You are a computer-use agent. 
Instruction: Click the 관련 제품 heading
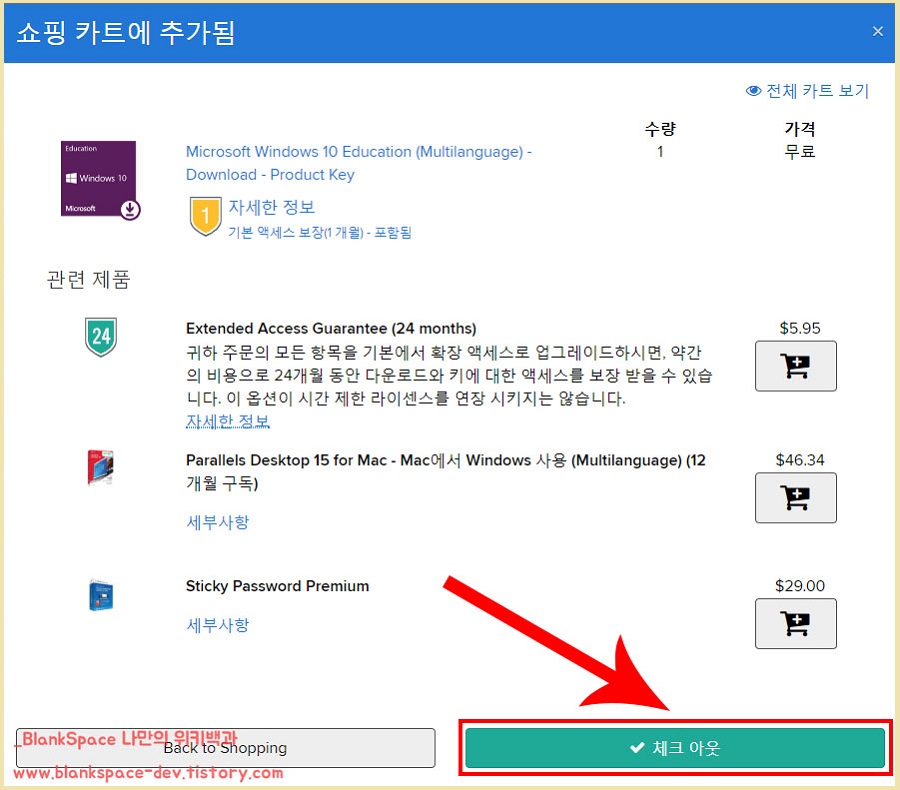(88, 280)
